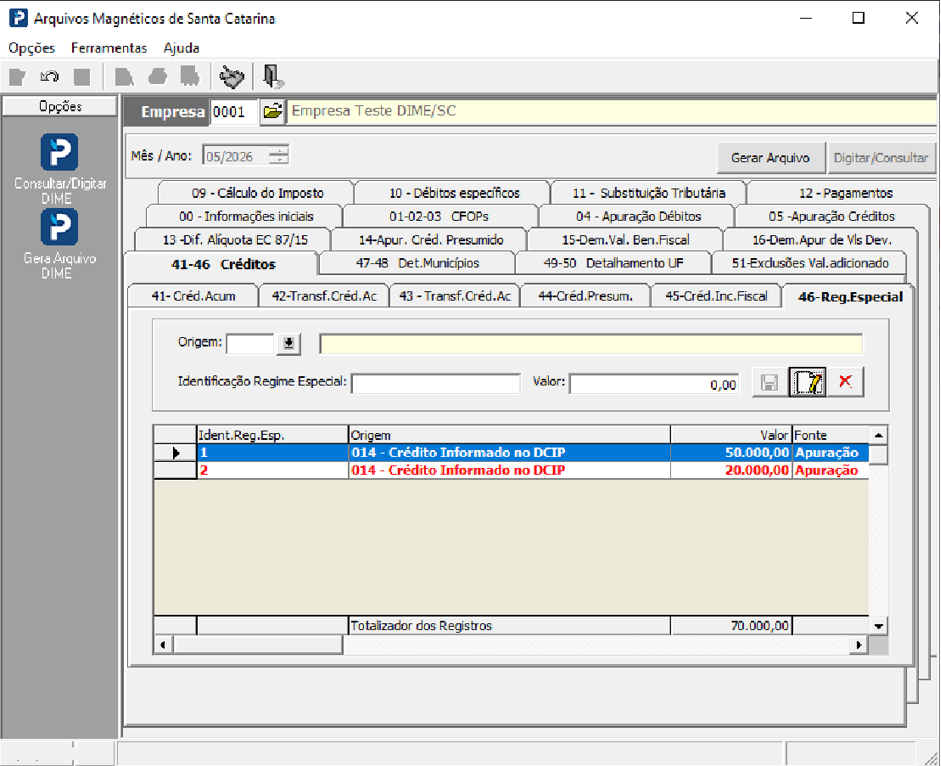This screenshot has width=941, height=766.
Task: Open Gera Arquivo DIME from the sidebar
Action: 59,244
